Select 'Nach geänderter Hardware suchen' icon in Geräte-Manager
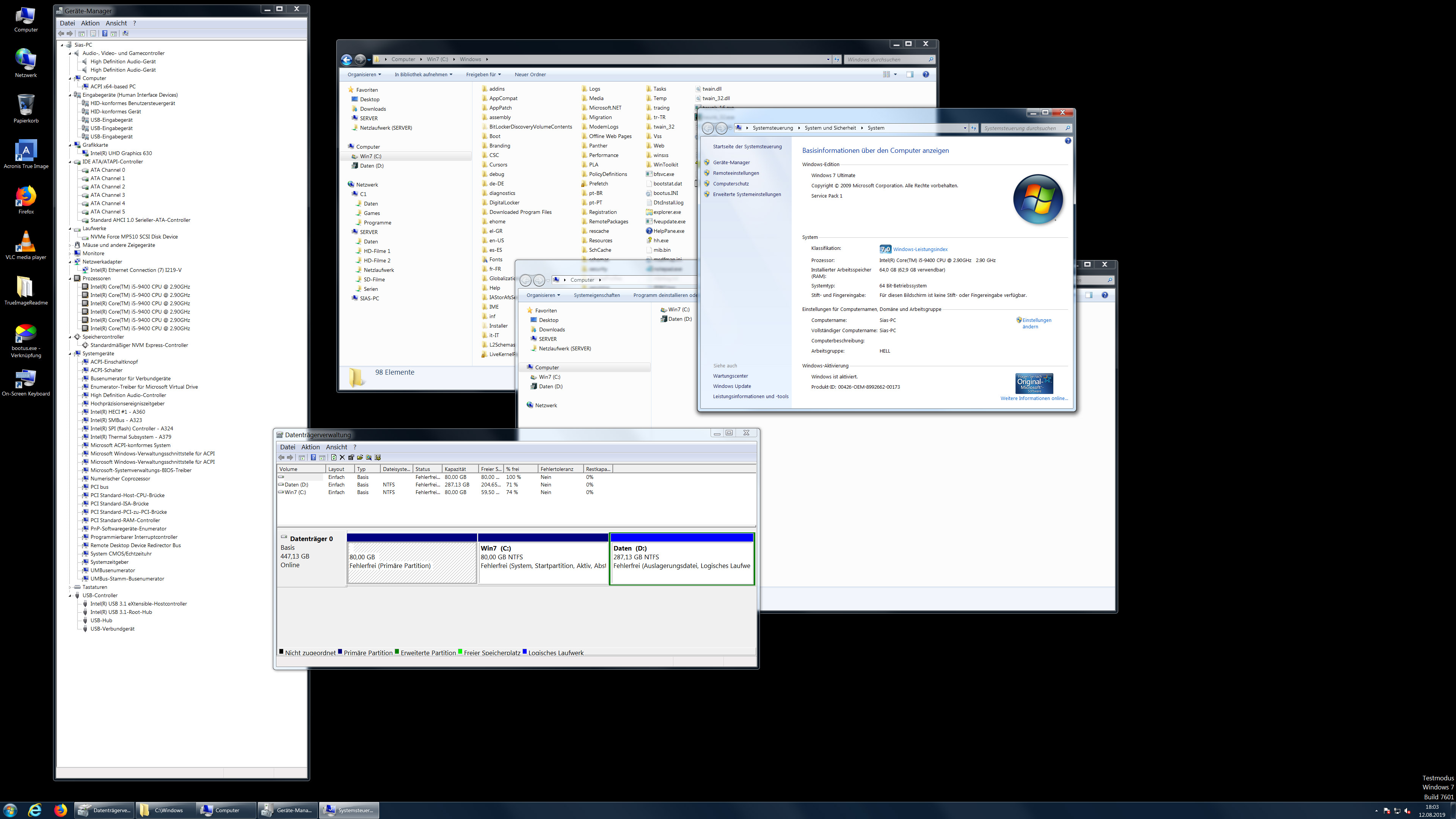 [x=126, y=33]
